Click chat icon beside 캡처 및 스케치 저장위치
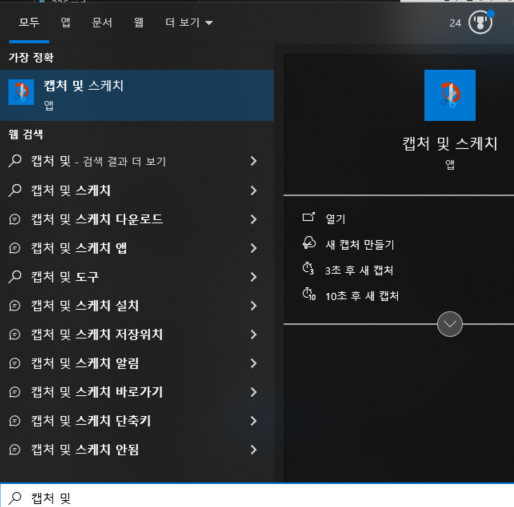The width and height of the screenshot is (514, 507). click(x=15, y=335)
